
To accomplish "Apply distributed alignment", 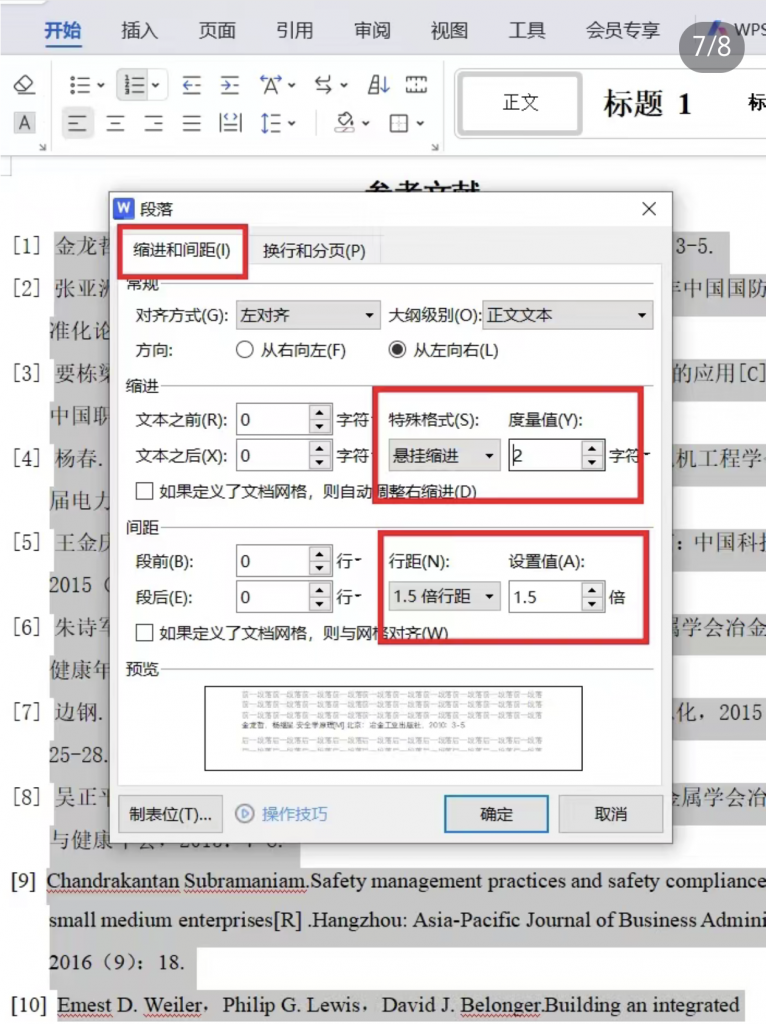I will tap(230, 123).
